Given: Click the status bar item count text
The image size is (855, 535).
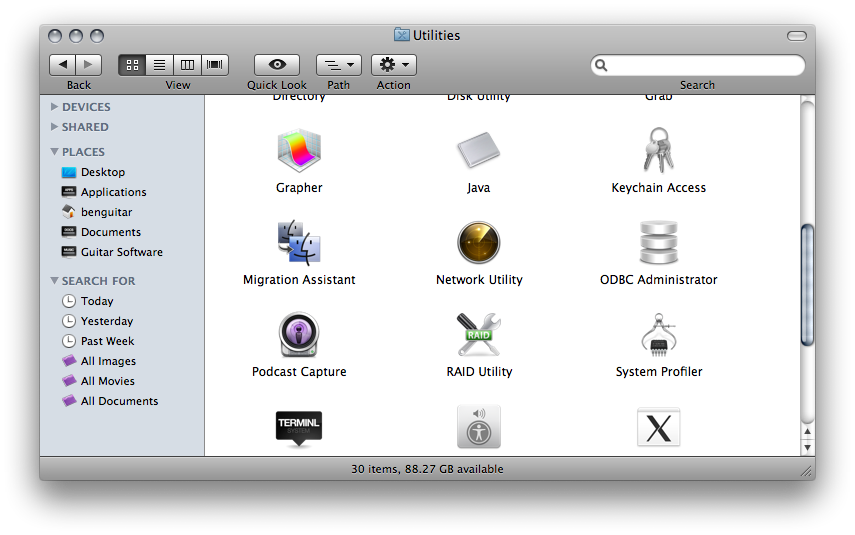Looking at the screenshot, I should click(x=427, y=469).
